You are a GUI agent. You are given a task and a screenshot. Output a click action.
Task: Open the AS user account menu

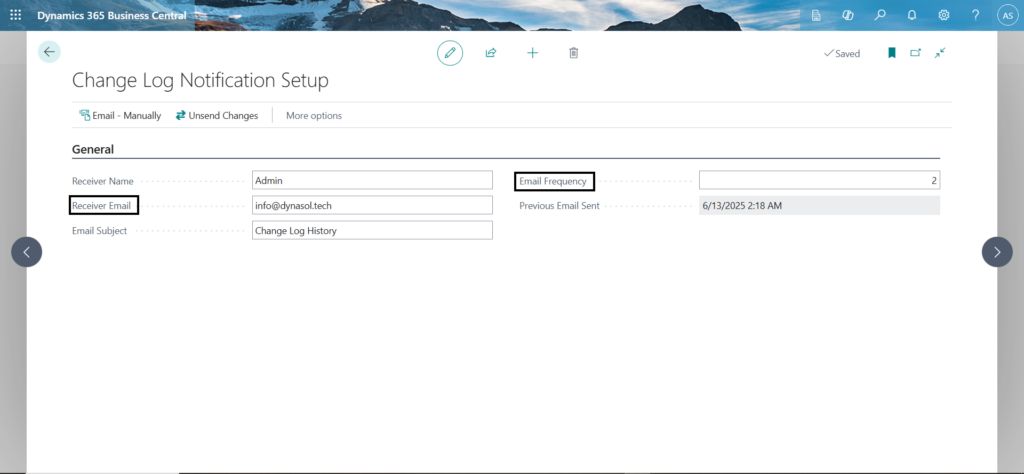click(x=1006, y=15)
